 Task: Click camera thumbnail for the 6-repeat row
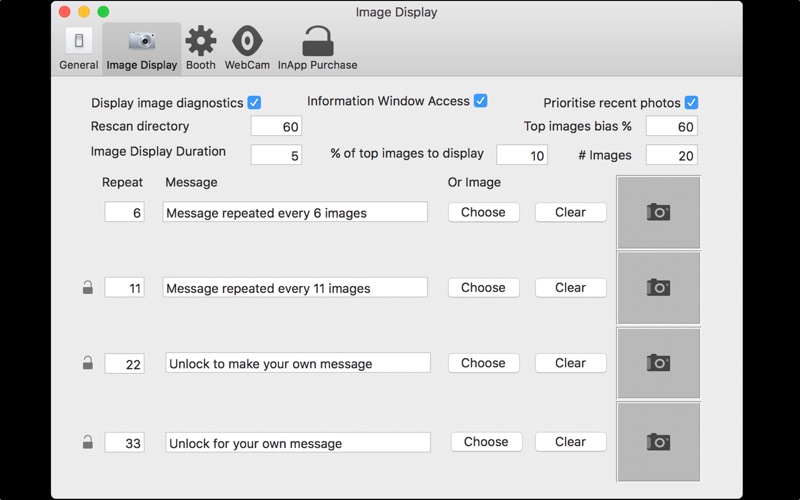point(658,212)
